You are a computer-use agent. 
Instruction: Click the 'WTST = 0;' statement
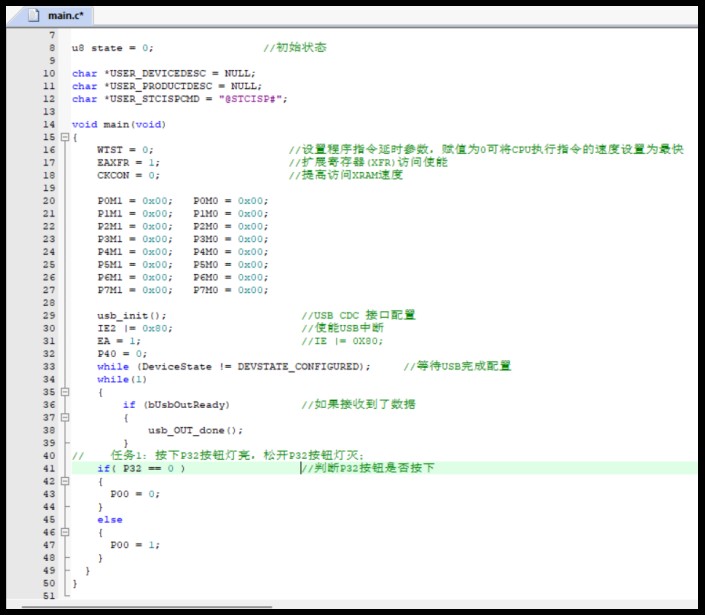point(125,150)
